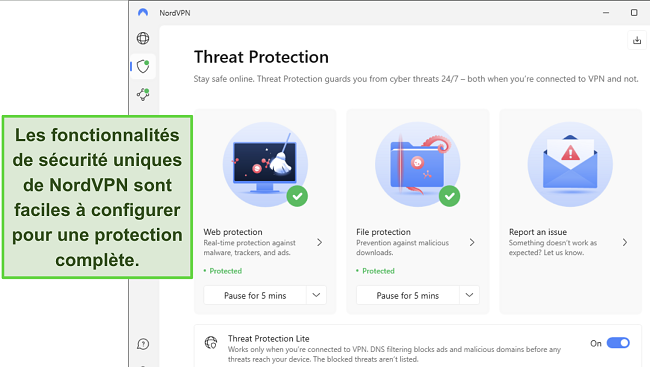Screen dimensions: 650x367
Task: Click the Report an issue title
Action: click(538, 232)
